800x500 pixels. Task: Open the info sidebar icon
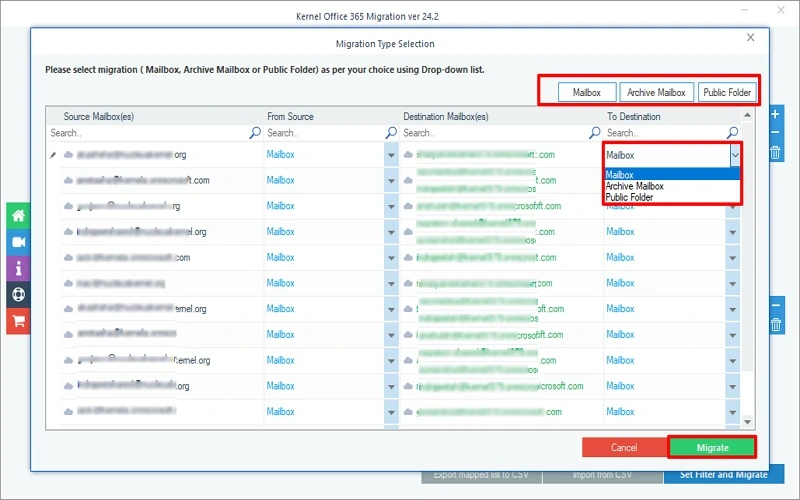coord(18,268)
